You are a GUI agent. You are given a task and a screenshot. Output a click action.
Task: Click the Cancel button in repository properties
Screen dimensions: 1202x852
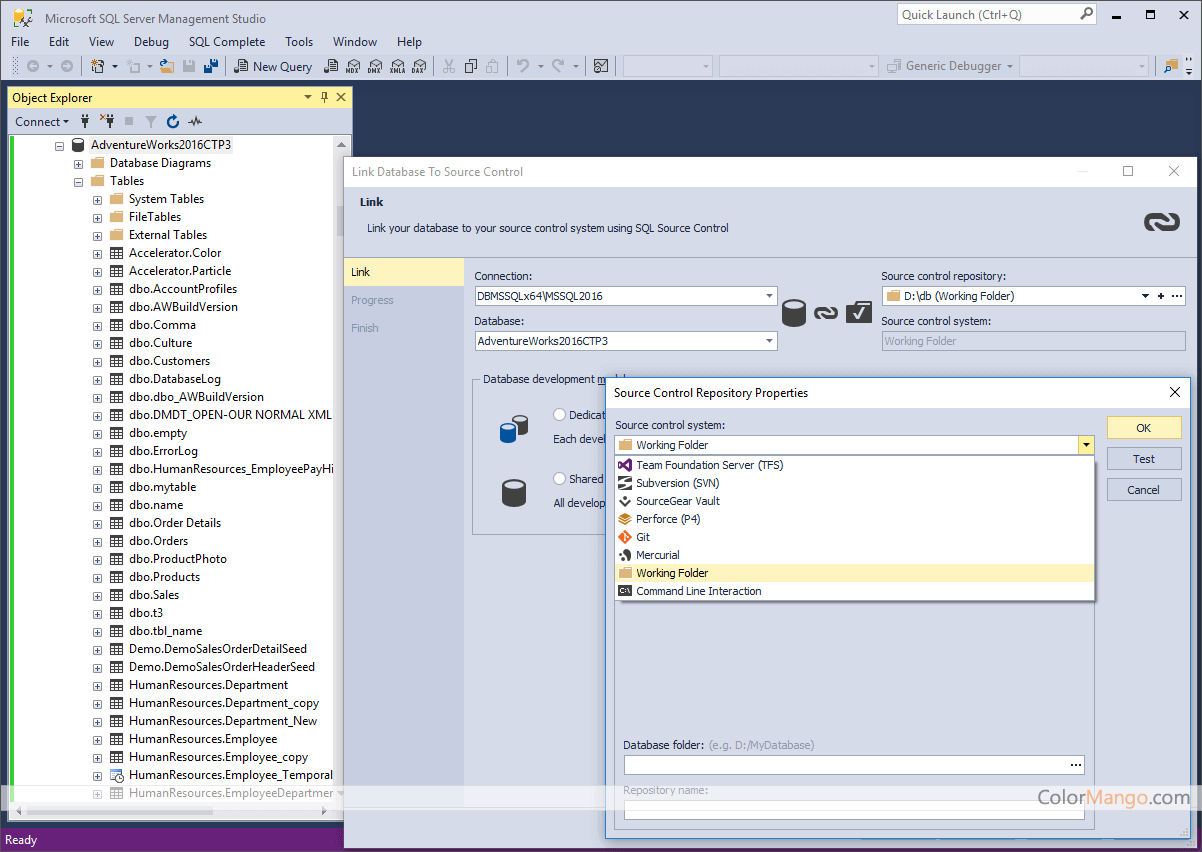point(1144,490)
